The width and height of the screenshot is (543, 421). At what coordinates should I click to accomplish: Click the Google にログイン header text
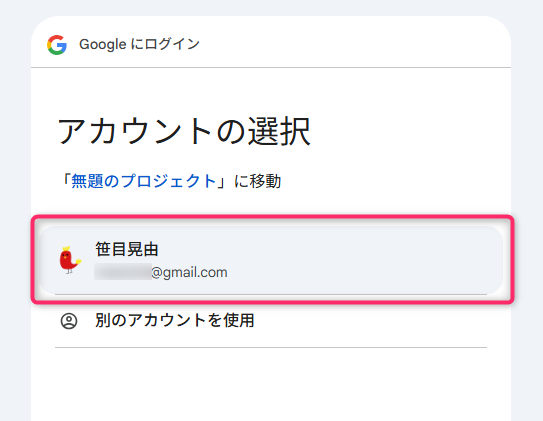139,44
